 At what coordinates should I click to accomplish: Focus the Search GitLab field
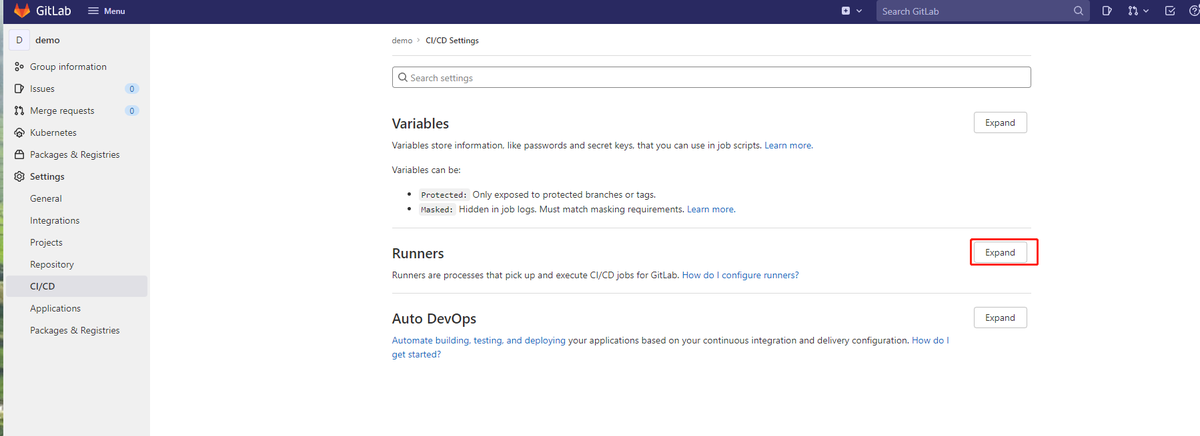point(982,11)
